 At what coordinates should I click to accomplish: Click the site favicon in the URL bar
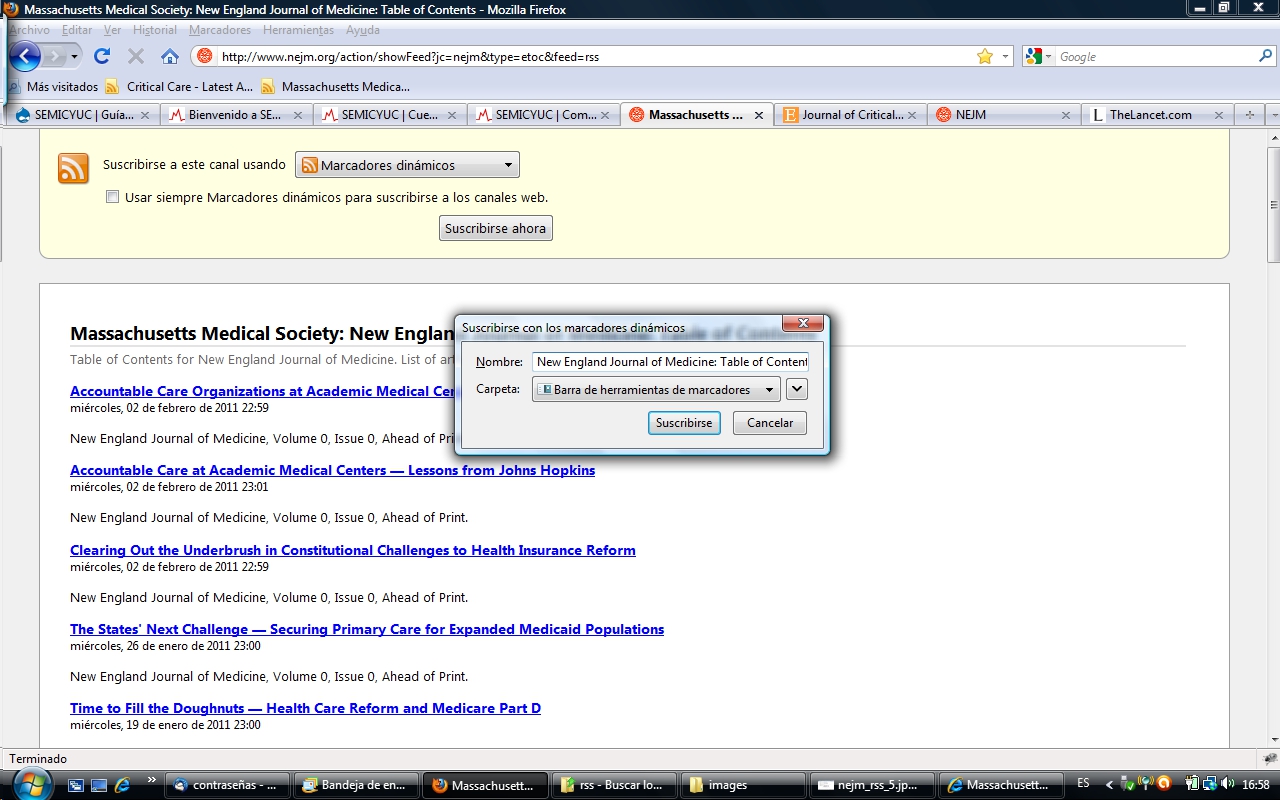click(x=205, y=56)
